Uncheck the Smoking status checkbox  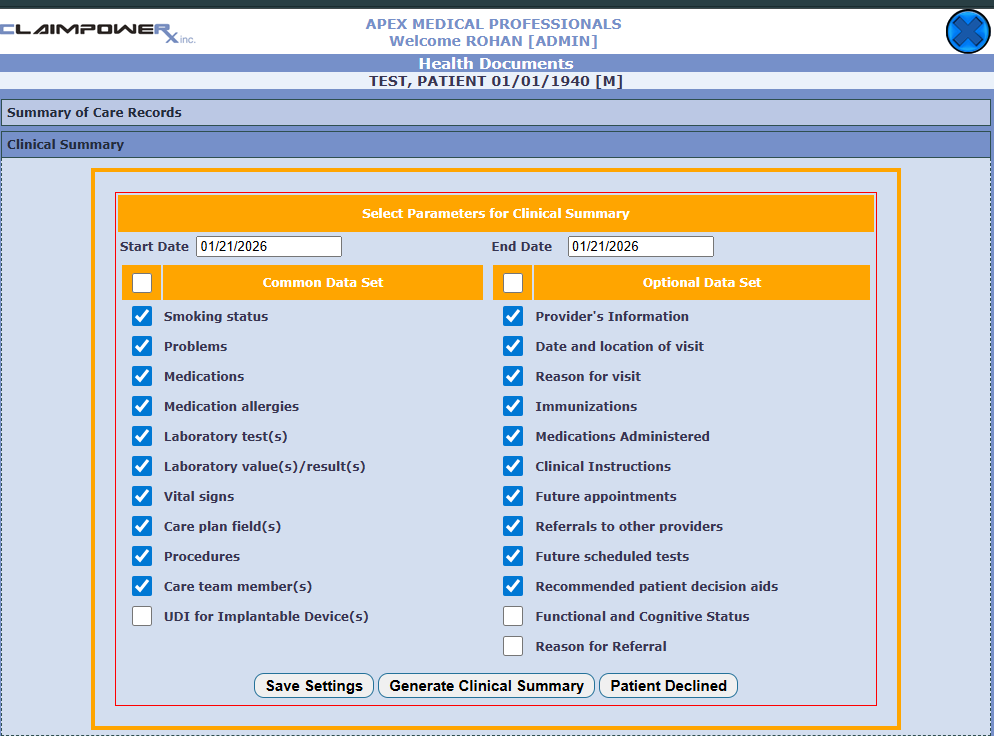[142, 317]
